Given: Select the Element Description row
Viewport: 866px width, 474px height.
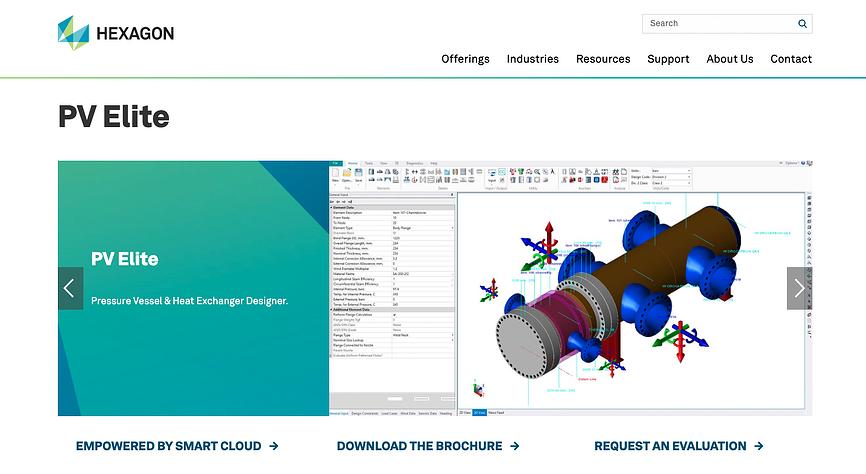Looking at the screenshot, I should click(392, 213).
